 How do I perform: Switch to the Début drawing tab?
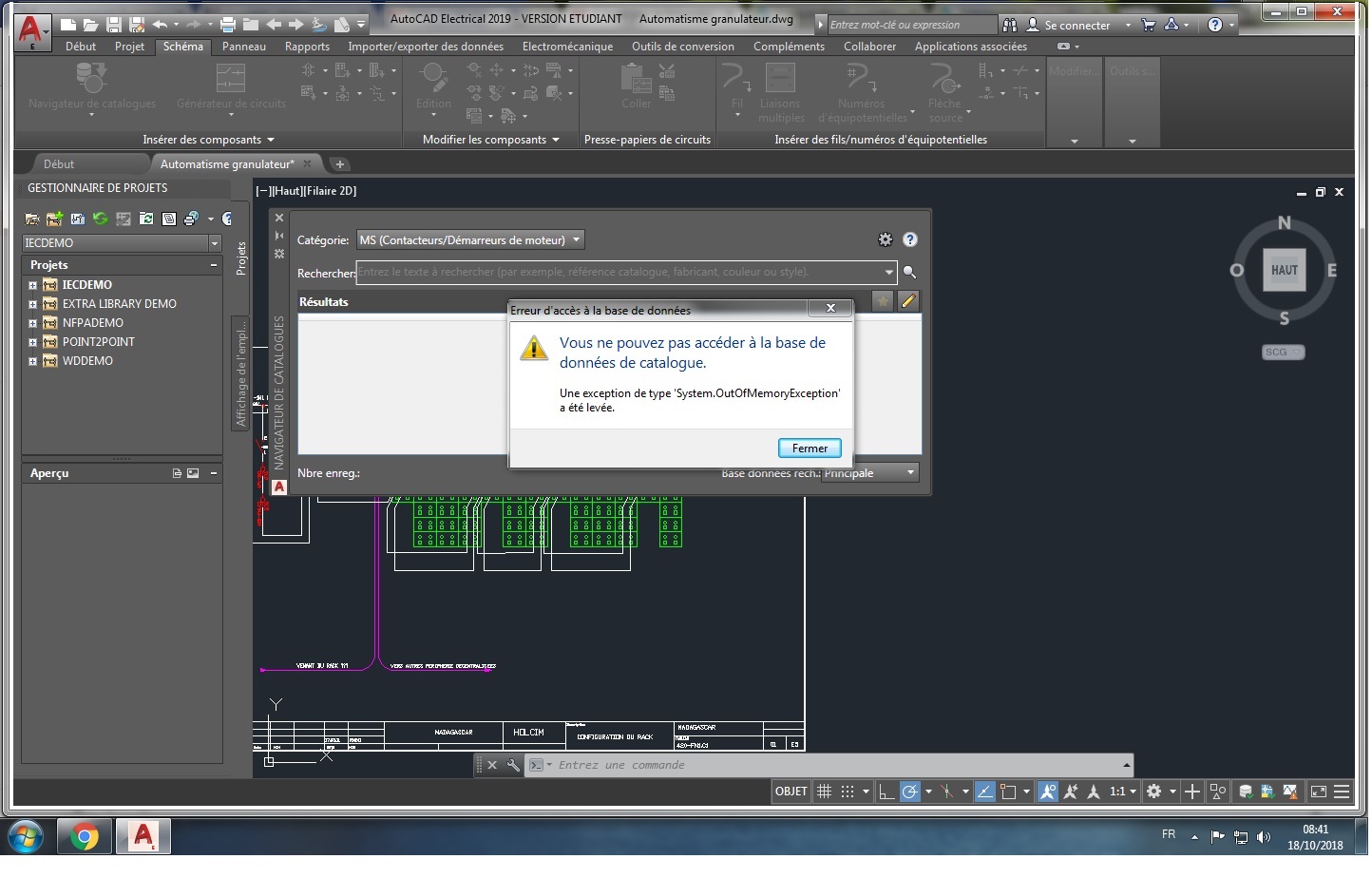pos(59,163)
